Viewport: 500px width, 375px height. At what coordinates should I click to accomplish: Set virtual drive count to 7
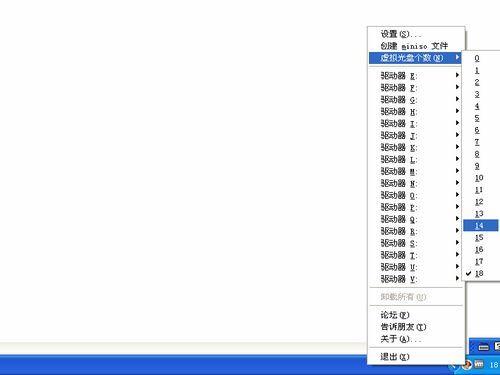(x=481, y=142)
